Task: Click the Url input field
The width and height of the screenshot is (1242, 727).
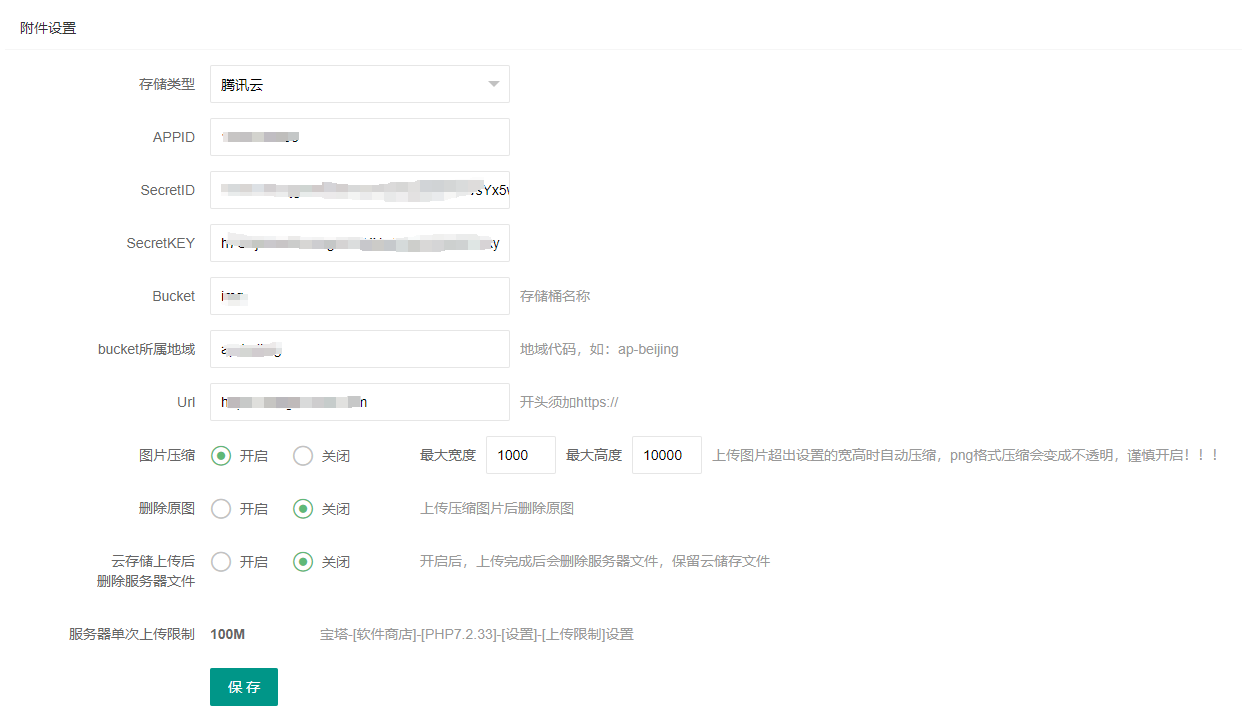Action: click(x=359, y=402)
